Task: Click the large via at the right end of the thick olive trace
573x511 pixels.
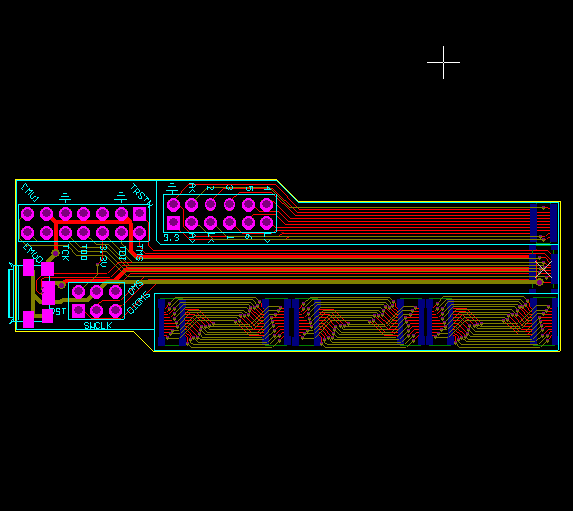Action: tap(540, 282)
